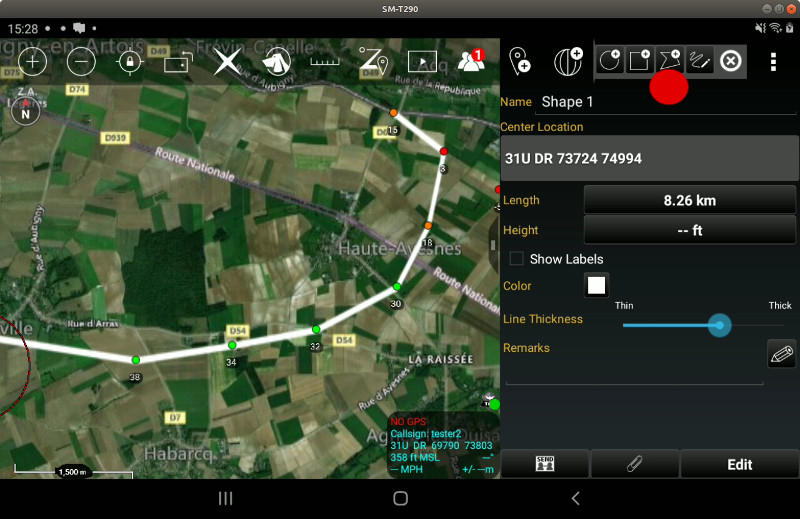The height and width of the screenshot is (519, 800).
Task: Choose the freehand telestrate drawing tool
Action: pyautogui.click(x=700, y=61)
